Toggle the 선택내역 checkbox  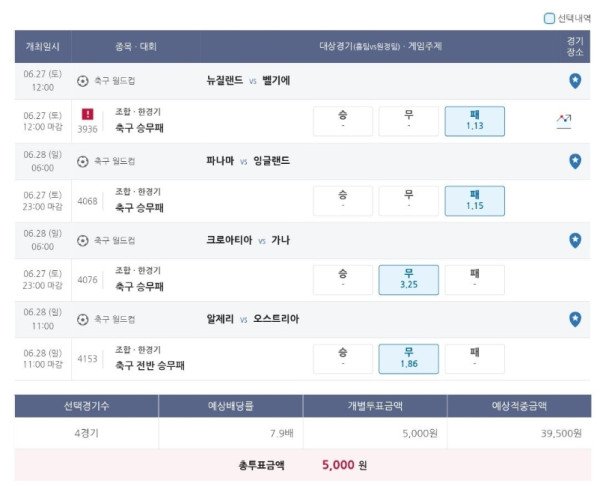click(549, 18)
